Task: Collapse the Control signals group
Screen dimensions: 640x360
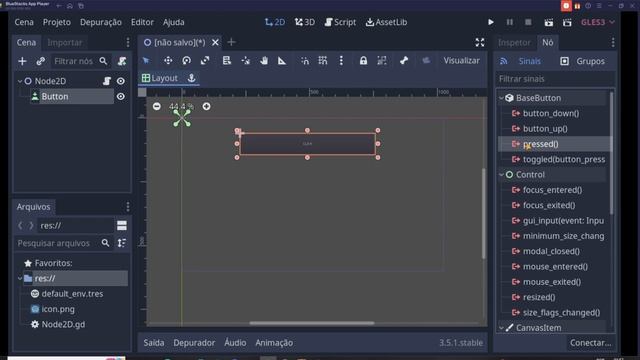Action: (x=502, y=174)
